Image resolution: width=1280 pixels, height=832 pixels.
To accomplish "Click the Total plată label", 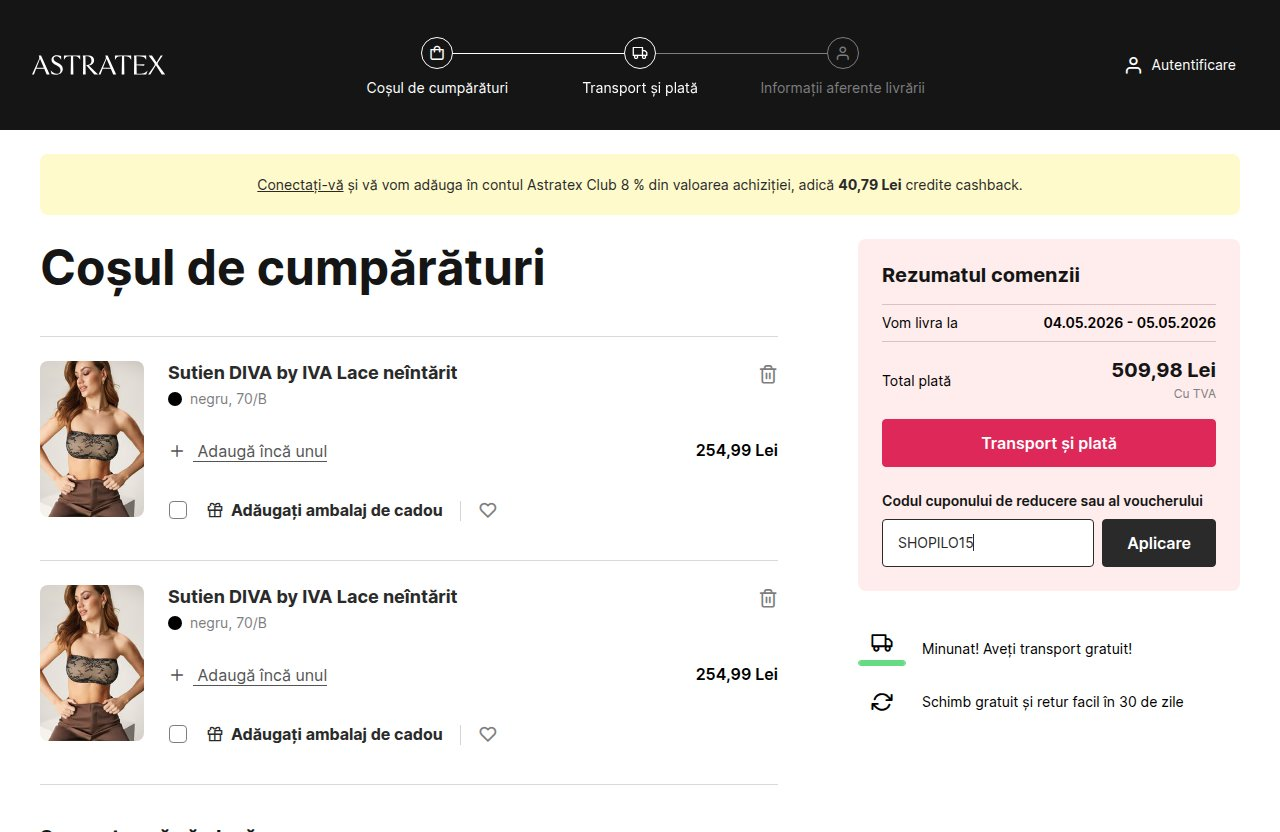I will point(917,381).
